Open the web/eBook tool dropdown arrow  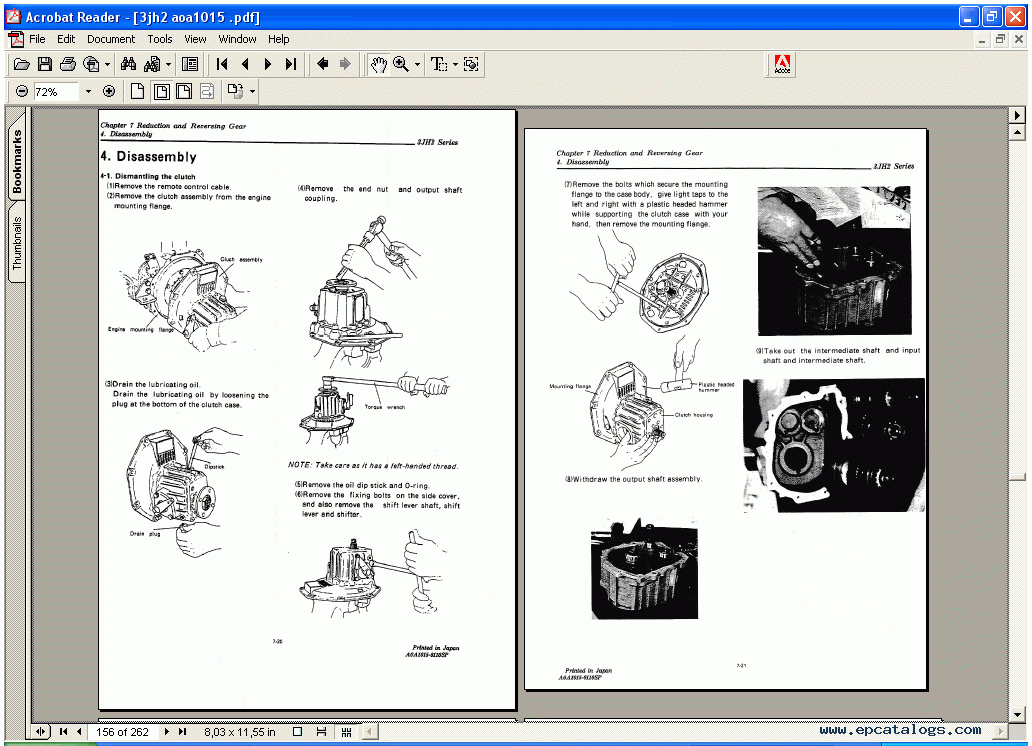[x=107, y=65]
